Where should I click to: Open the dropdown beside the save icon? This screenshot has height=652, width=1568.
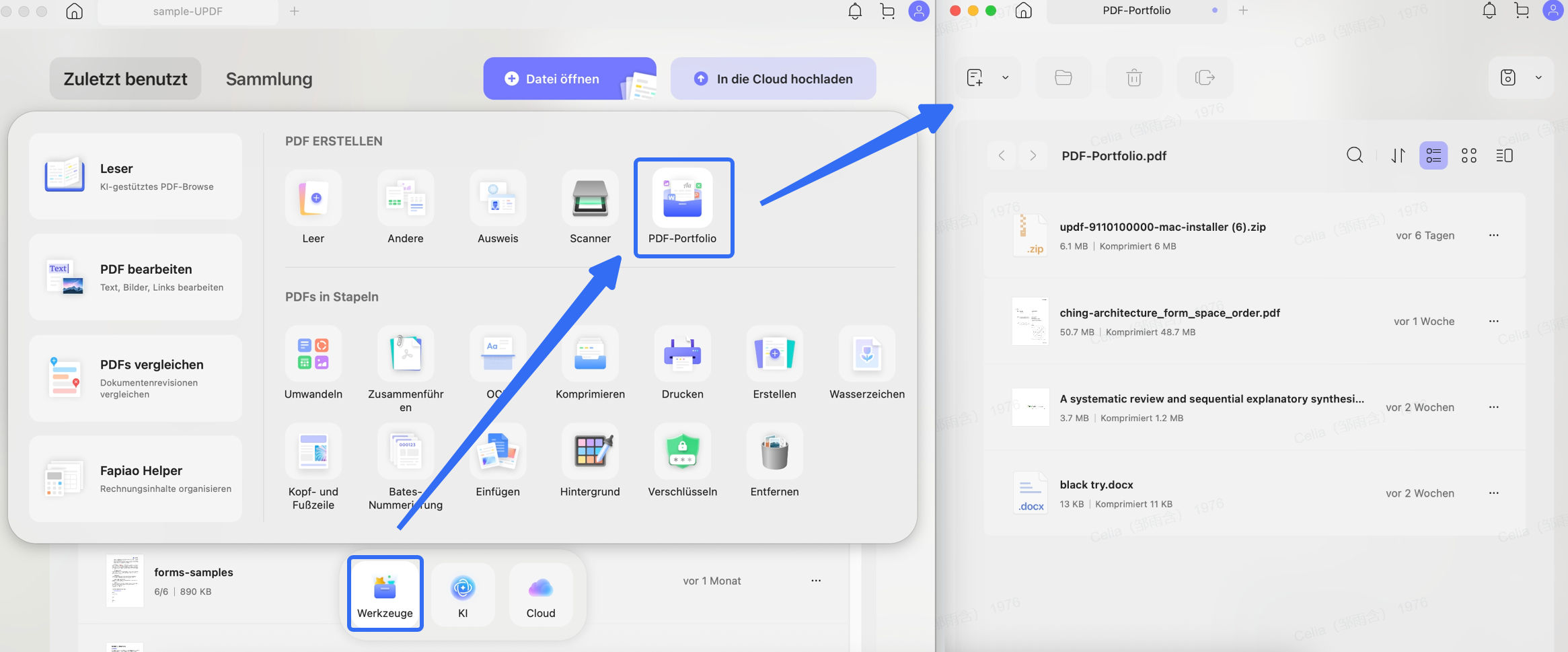pos(1538,77)
